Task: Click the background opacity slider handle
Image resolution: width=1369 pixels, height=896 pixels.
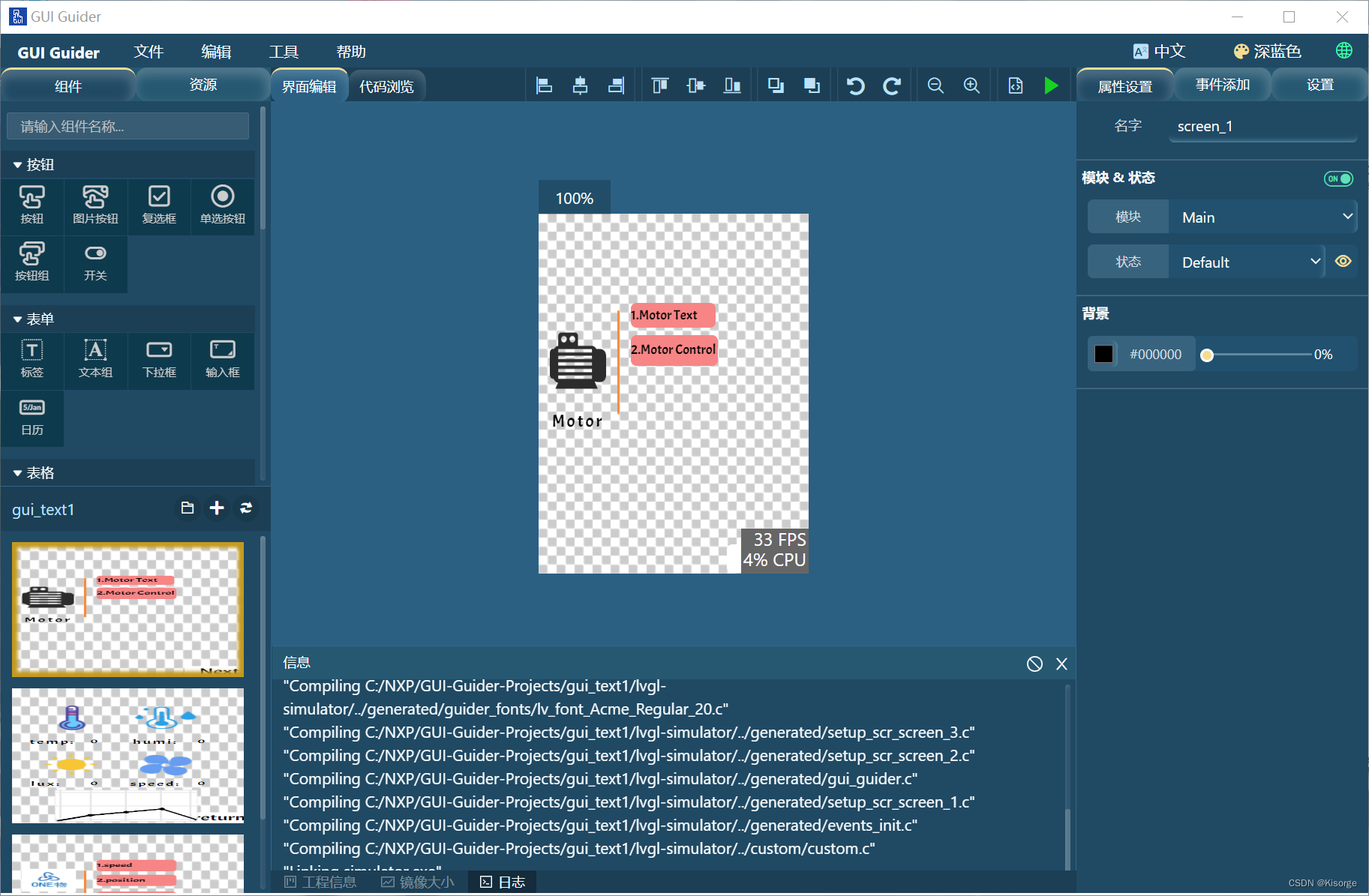Action: (x=1207, y=355)
